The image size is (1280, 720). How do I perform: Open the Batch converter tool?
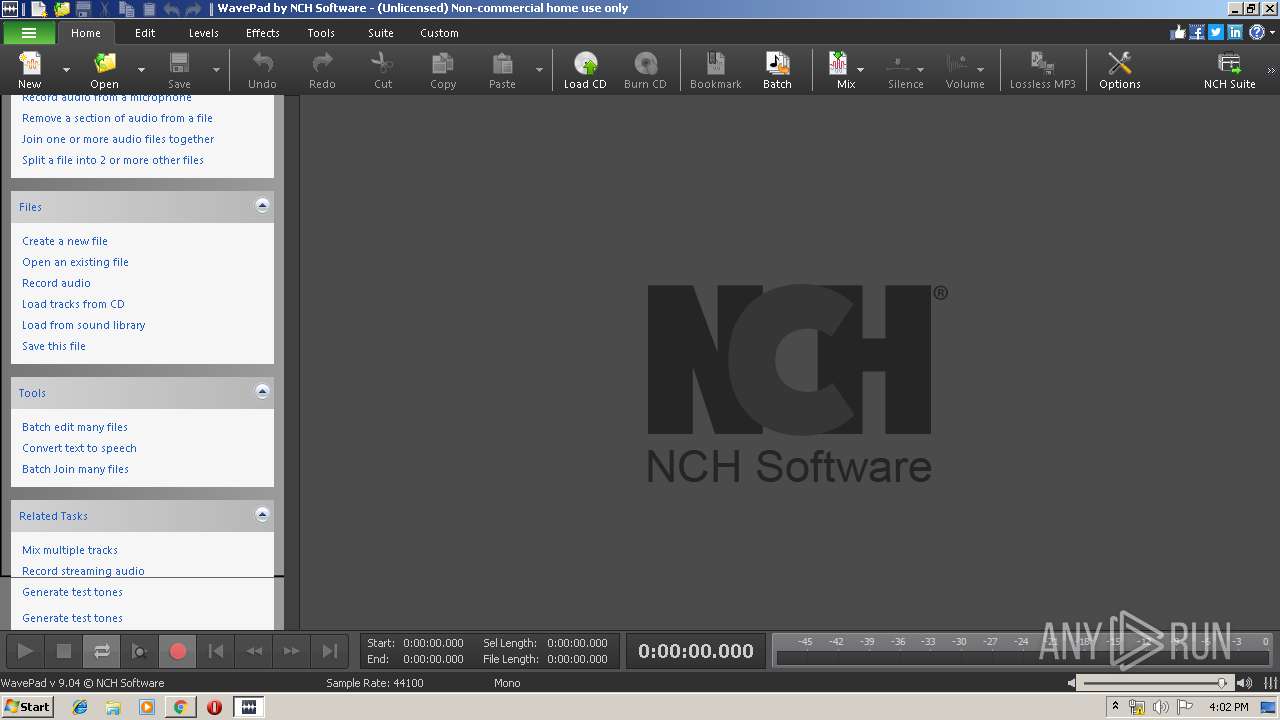click(x=777, y=70)
